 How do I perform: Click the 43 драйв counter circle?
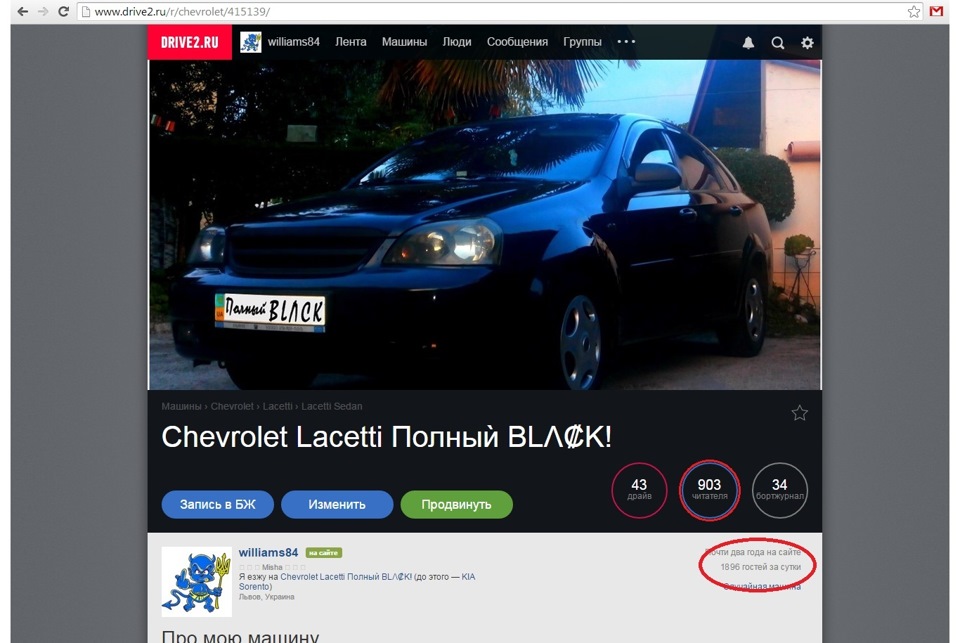[639, 490]
